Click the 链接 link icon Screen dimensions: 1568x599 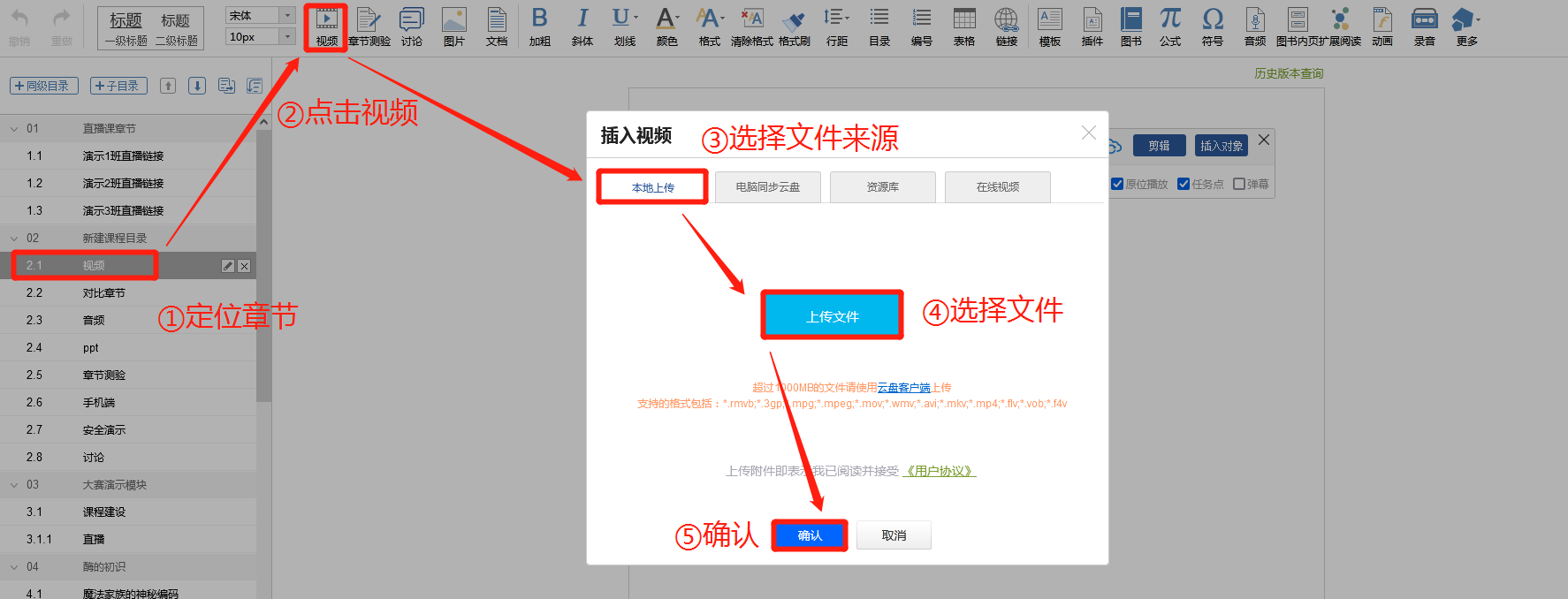(1006, 27)
